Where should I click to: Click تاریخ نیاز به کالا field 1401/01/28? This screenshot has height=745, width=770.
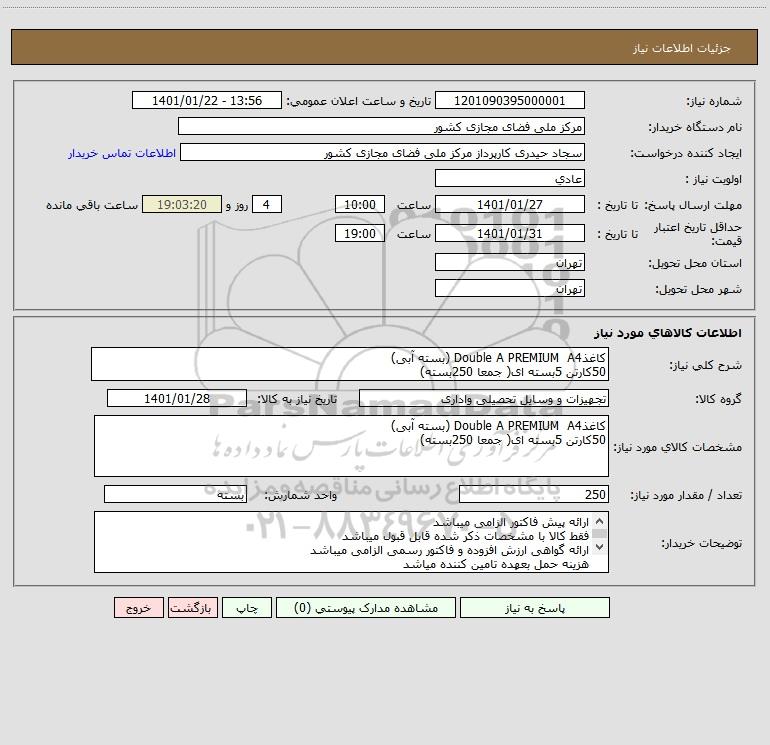pyautogui.click(x=177, y=398)
